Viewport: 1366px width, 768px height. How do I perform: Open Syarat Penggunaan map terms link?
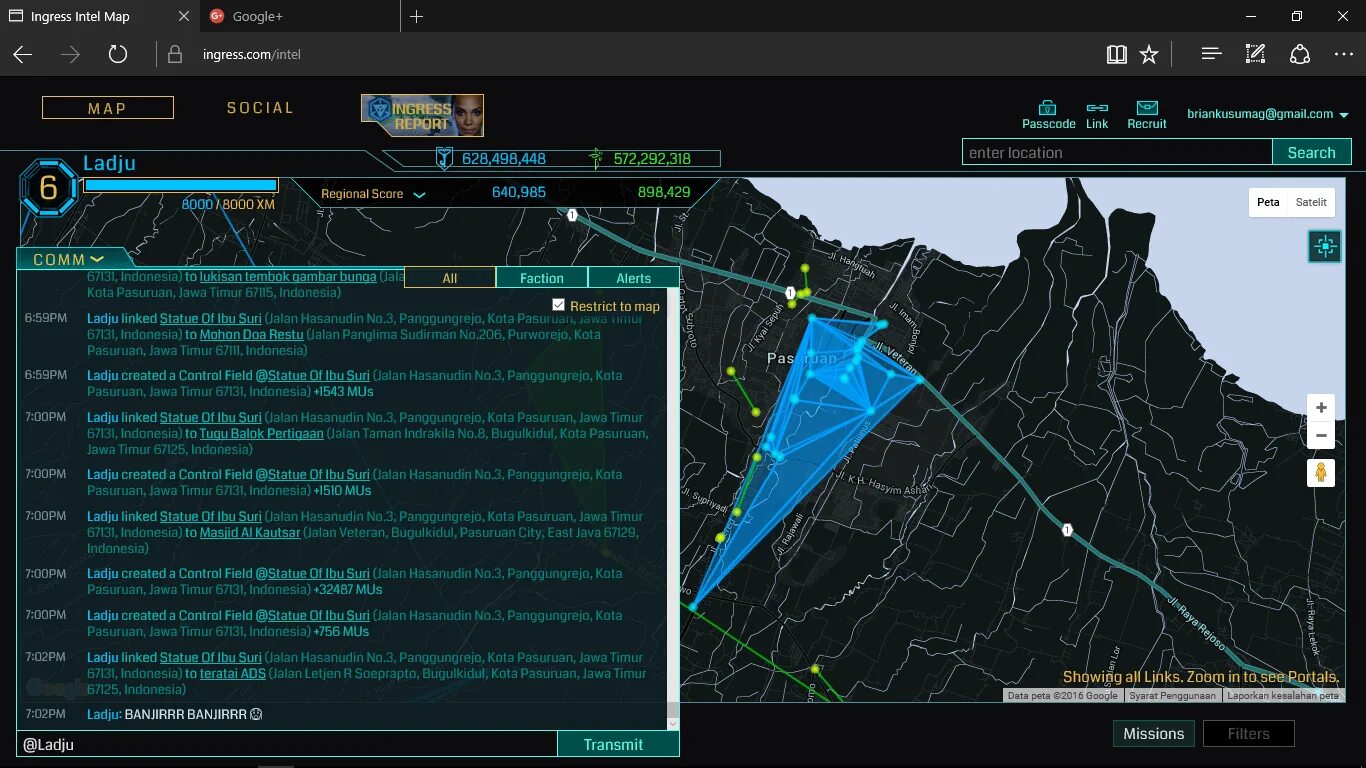pyautogui.click(x=1172, y=696)
